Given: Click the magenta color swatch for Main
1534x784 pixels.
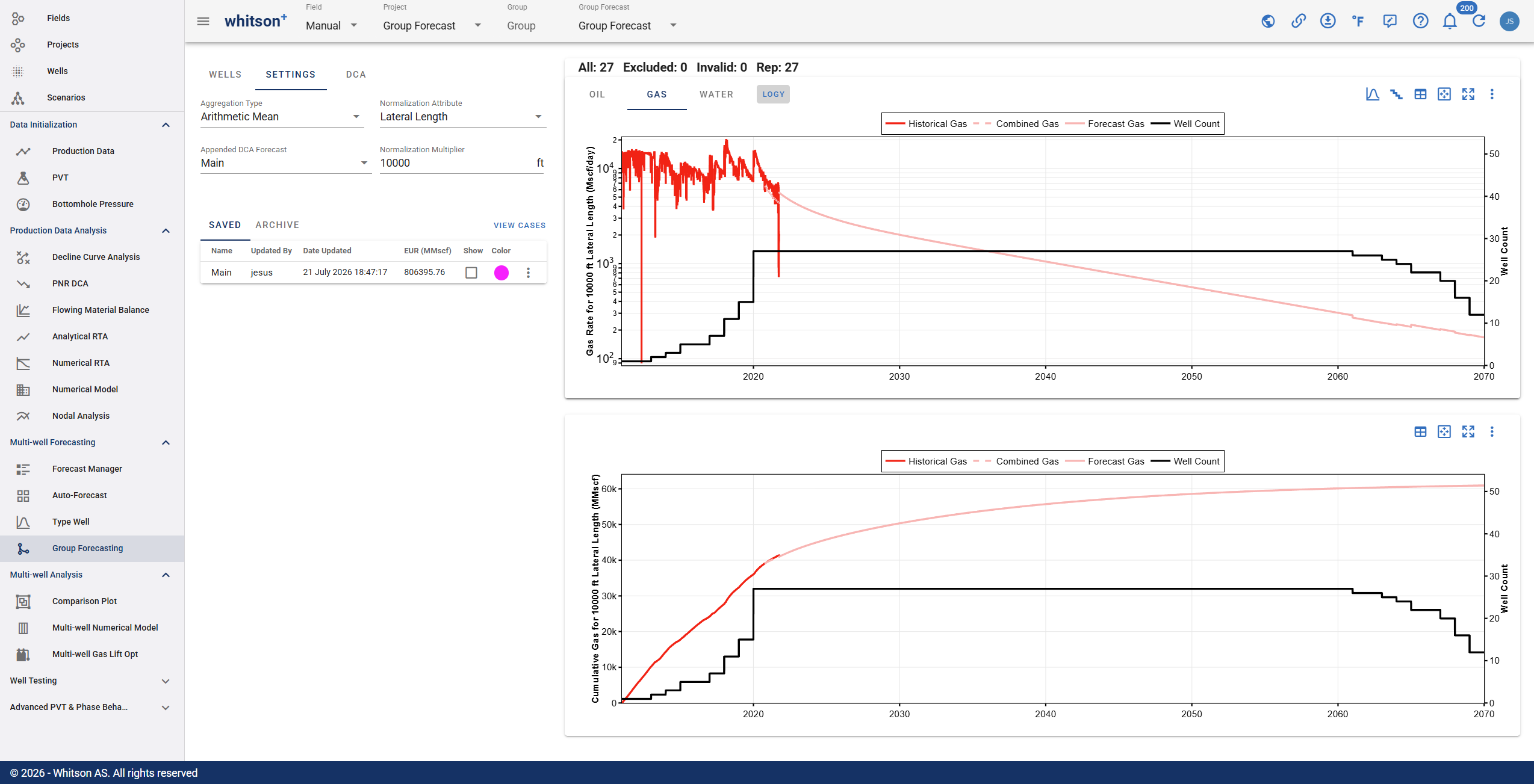Looking at the screenshot, I should [501, 273].
